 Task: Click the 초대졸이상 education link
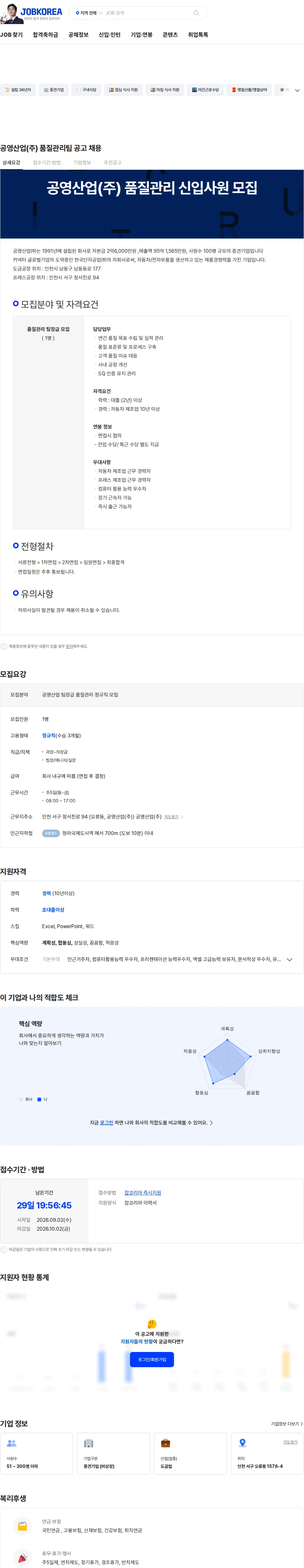click(53, 909)
